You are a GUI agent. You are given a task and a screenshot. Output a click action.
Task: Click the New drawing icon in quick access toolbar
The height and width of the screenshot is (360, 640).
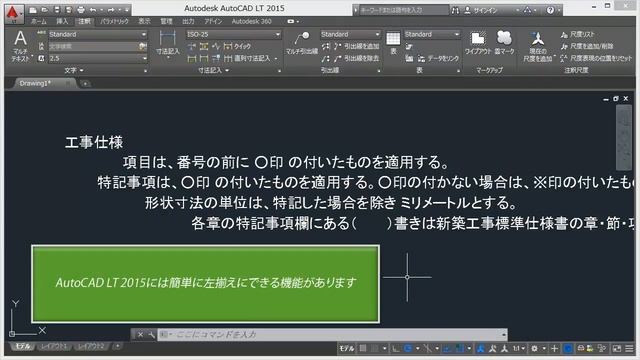coord(33,9)
